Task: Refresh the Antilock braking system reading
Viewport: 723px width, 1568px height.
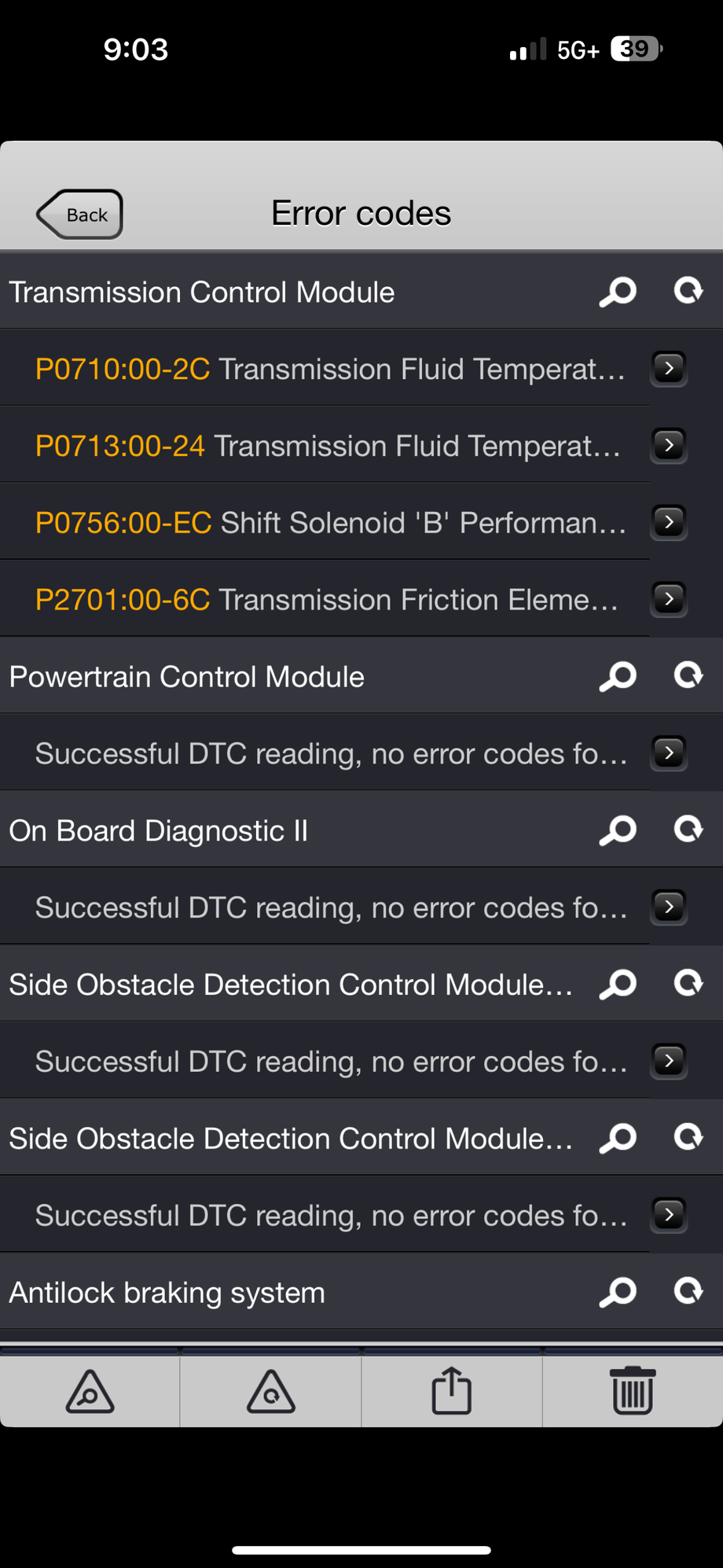Action: [688, 1291]
